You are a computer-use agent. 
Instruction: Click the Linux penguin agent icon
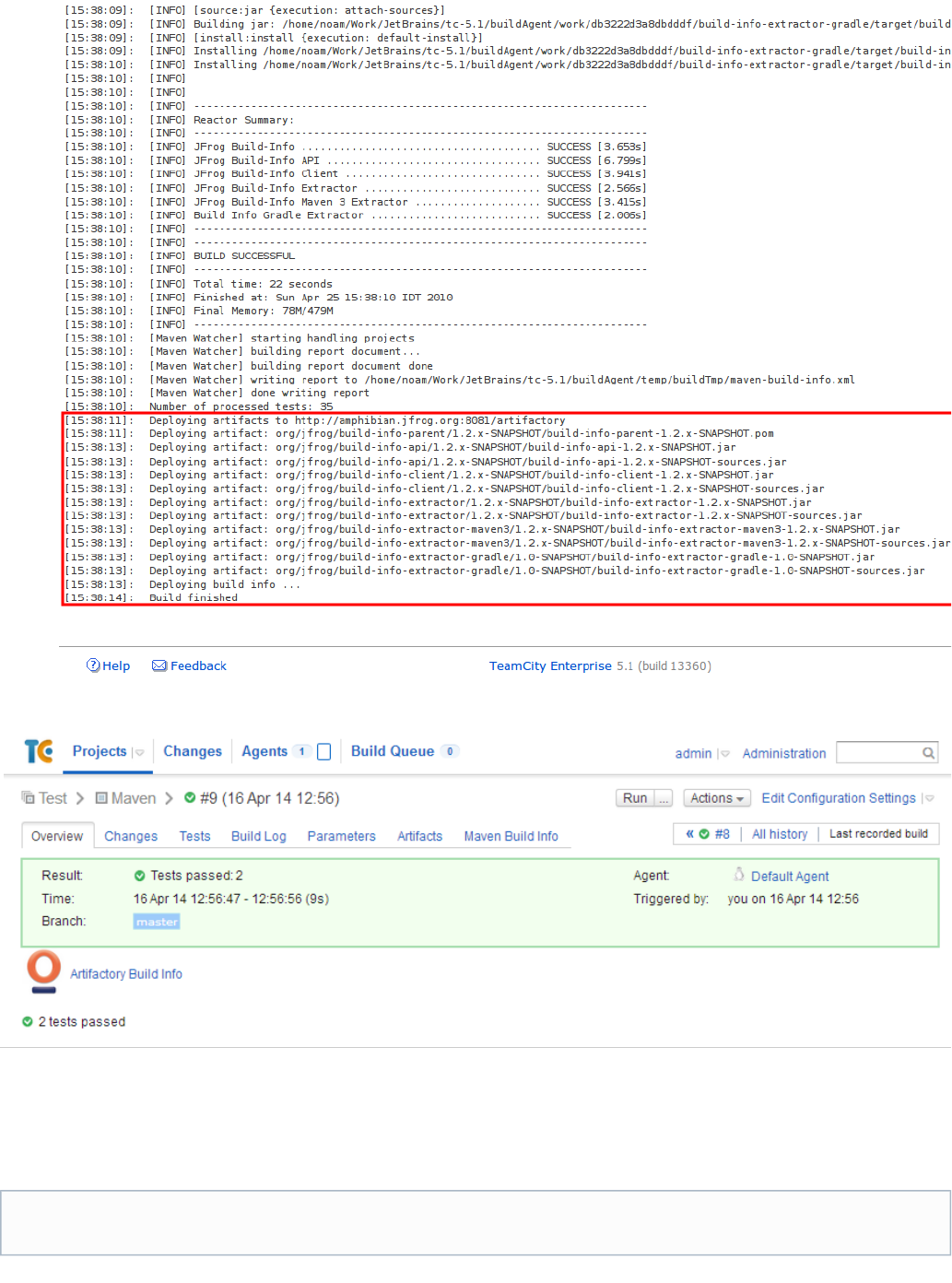pos(739,874)
